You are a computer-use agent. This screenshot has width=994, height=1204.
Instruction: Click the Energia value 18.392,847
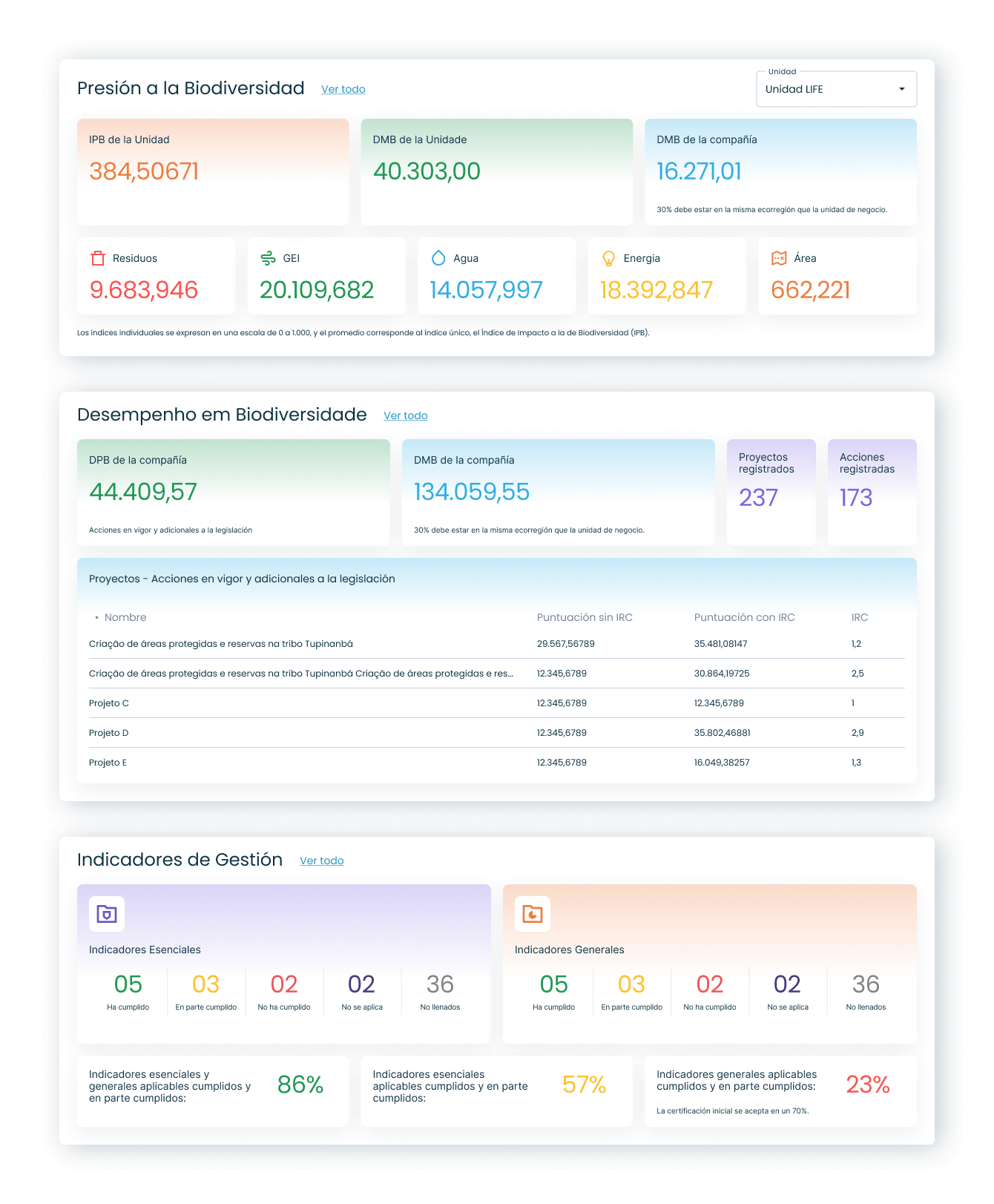point(656,290)
